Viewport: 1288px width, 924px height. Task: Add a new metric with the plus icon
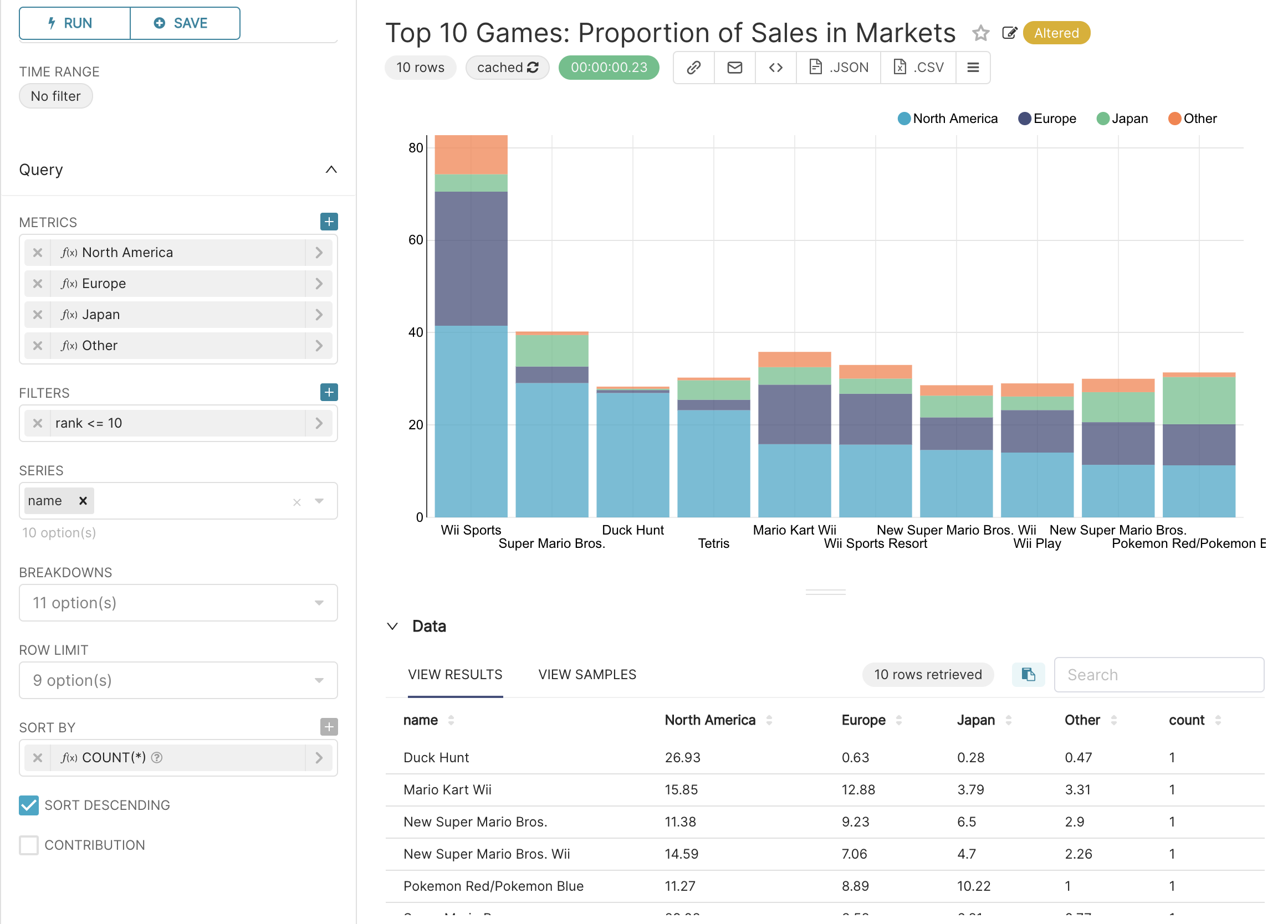(x=329, y=222)
